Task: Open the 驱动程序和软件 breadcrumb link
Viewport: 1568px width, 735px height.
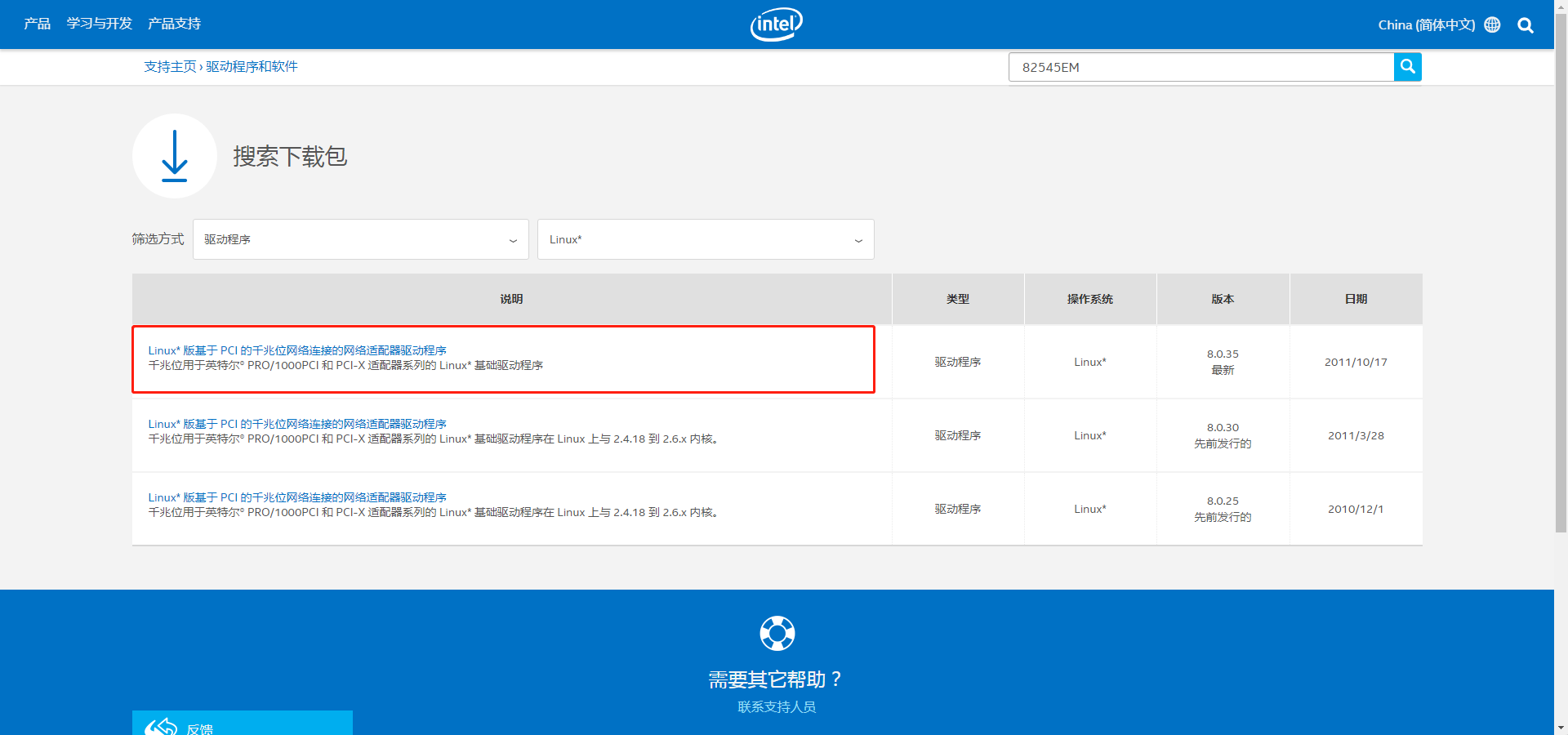Action: click(252, 66)
